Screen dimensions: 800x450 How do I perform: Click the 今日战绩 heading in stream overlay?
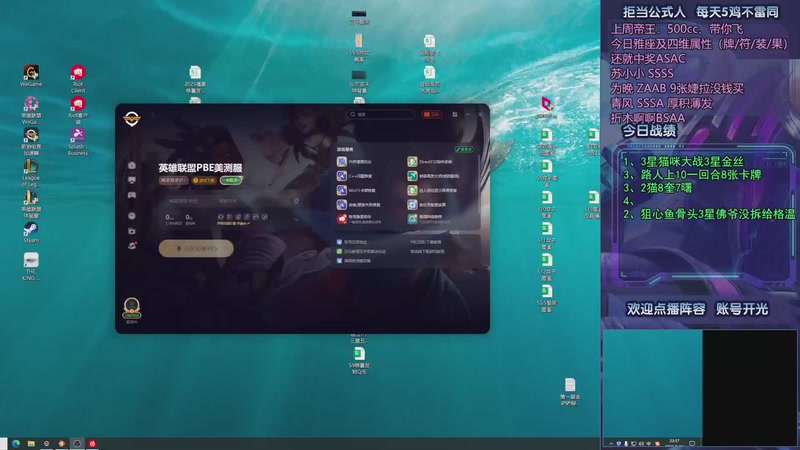pyautogui.click(x=649, y=131)
